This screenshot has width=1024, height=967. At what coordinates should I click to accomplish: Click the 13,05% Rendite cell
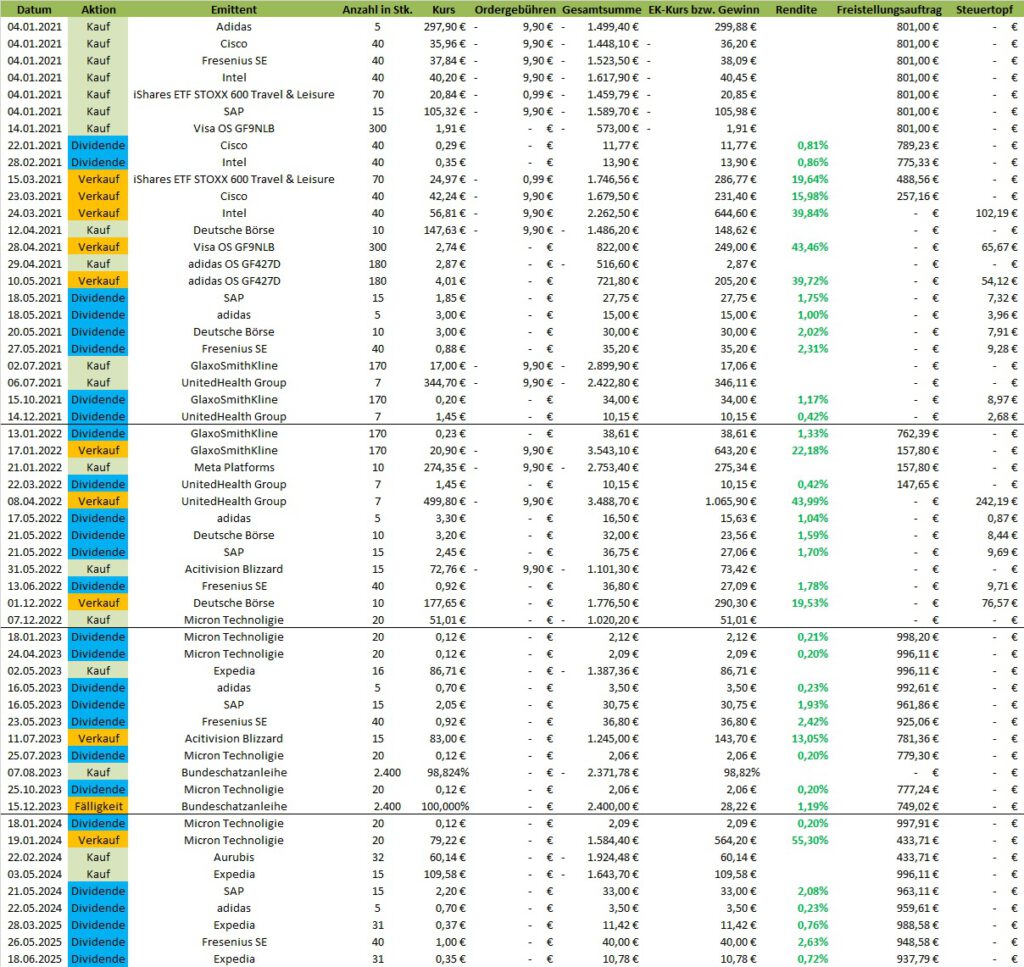[810, 740]
